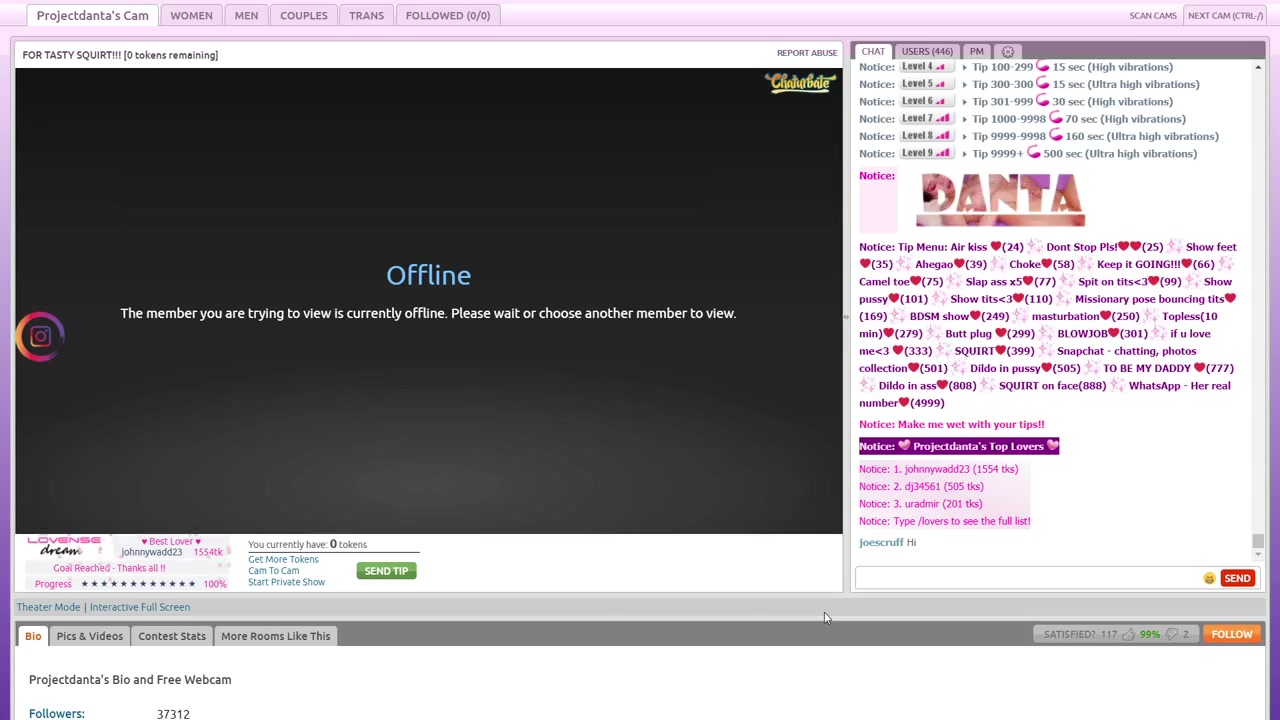This screenshot has width=1280, height=720.
Task: Open the emoji picker in chat
Action: coord(1209,578)
